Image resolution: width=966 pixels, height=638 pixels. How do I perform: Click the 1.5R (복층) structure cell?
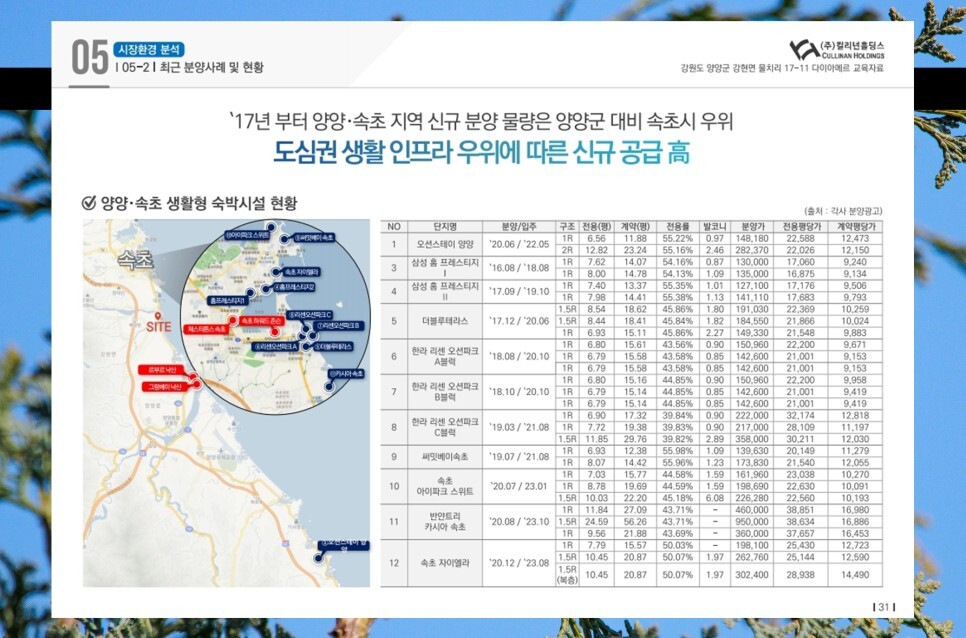[567, 575]
